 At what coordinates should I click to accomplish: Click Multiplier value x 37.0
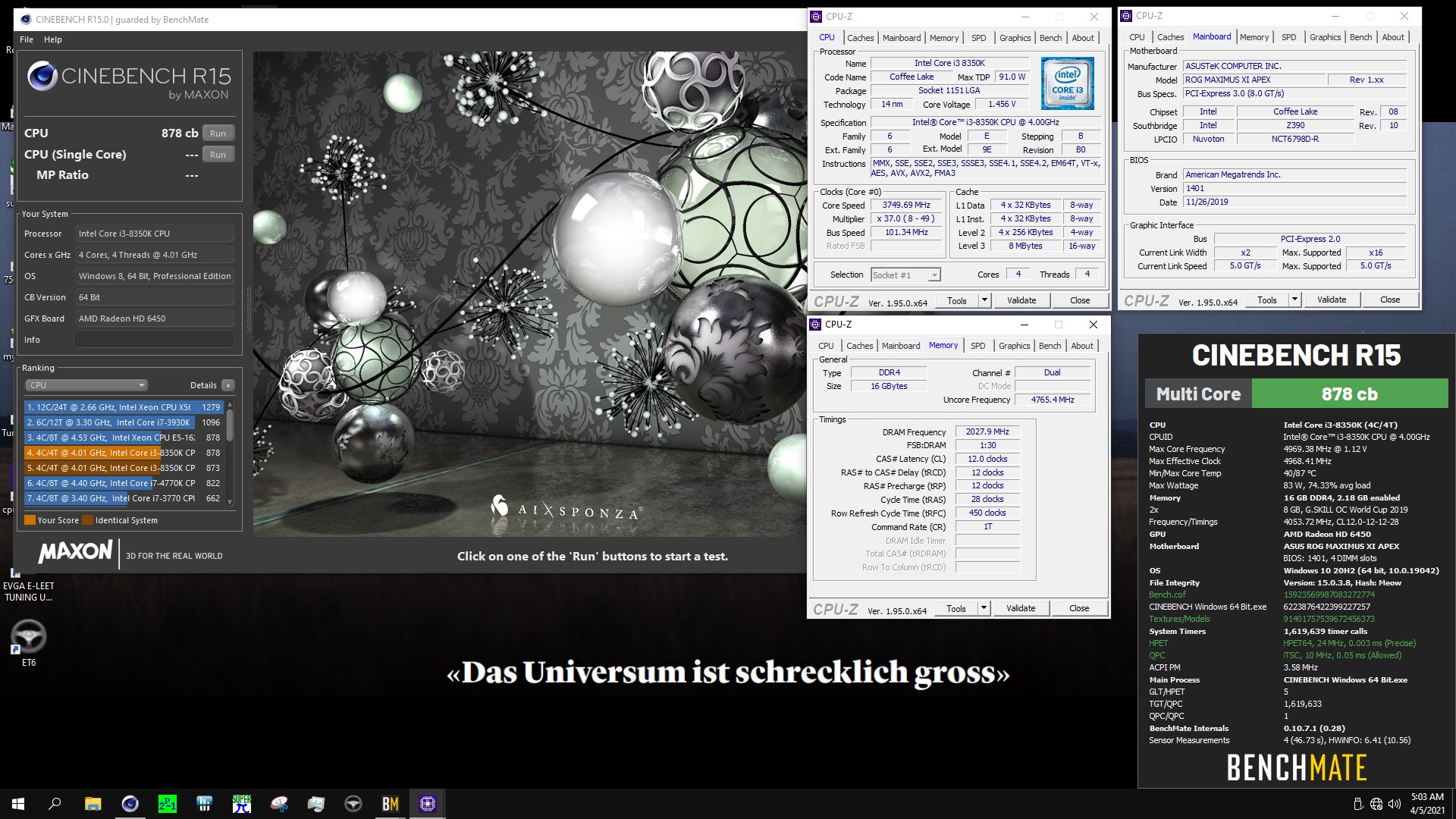coord(906,219)
